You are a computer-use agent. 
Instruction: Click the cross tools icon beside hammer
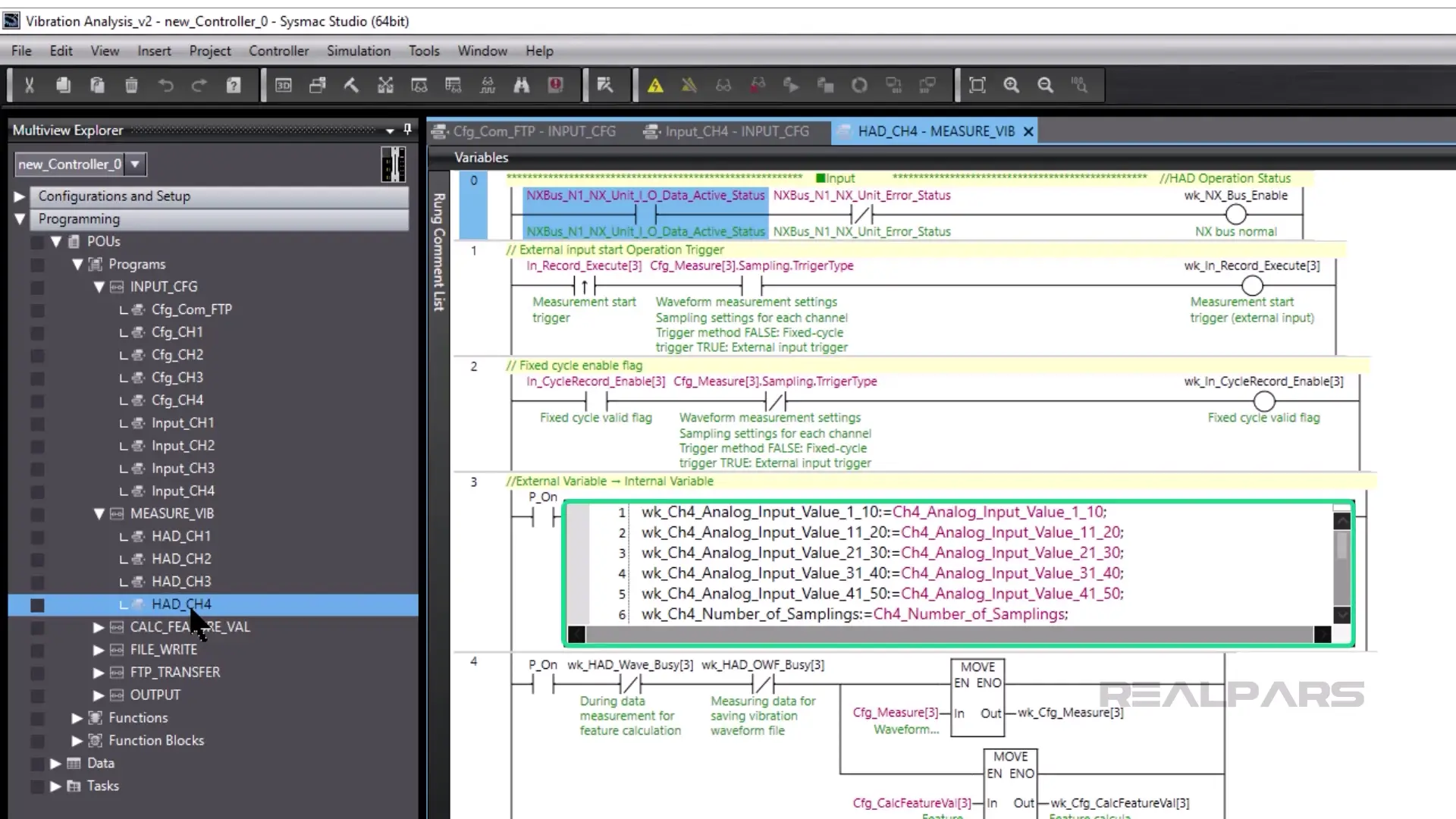click(385, 85)
